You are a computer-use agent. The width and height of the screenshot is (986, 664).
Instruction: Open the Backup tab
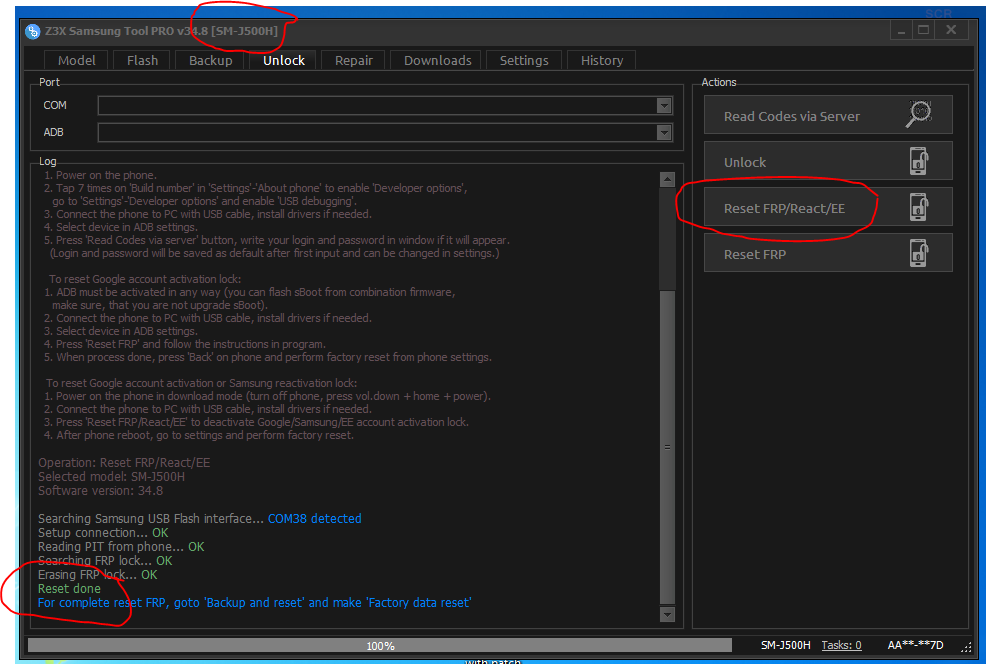pyautogui.click(x=211, y=60)
